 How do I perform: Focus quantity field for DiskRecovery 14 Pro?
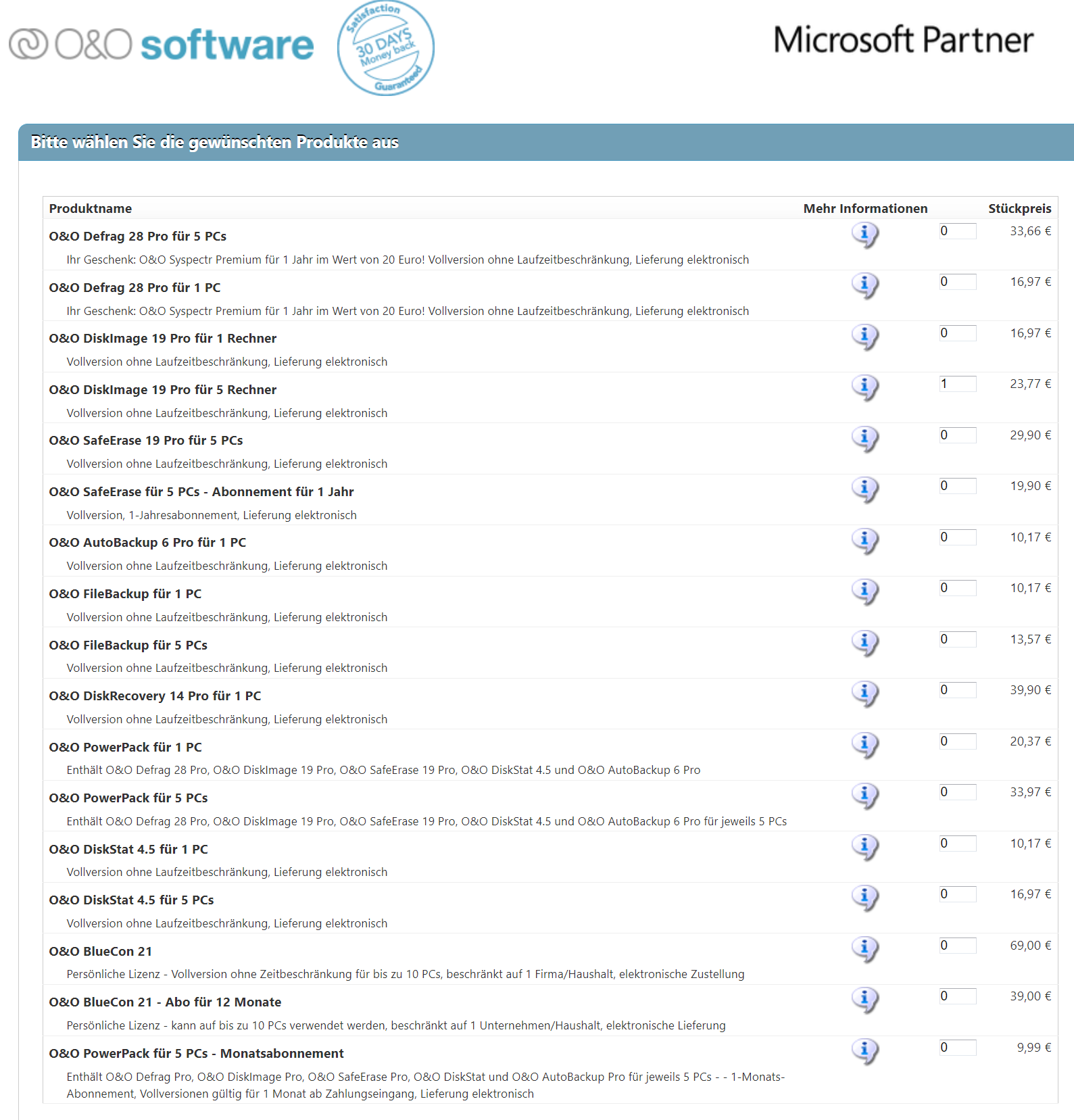(x=958, y=690)
